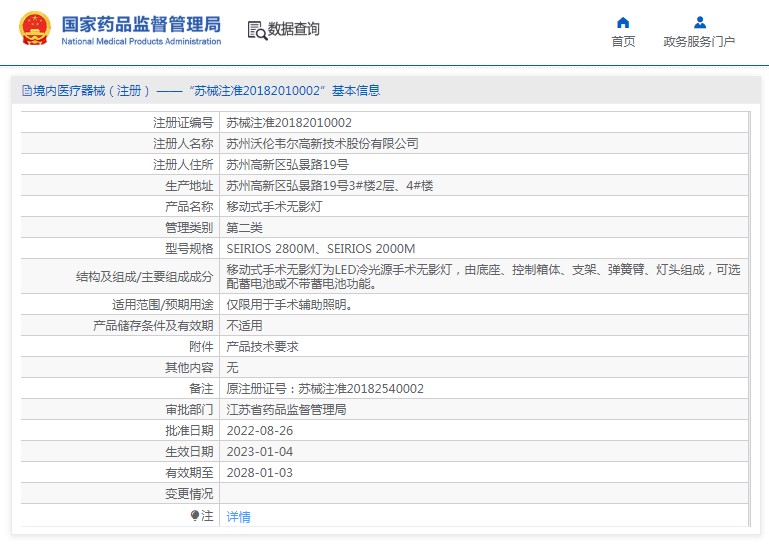
Task: Click the 其他内容 label
Action: click(189, 368)
